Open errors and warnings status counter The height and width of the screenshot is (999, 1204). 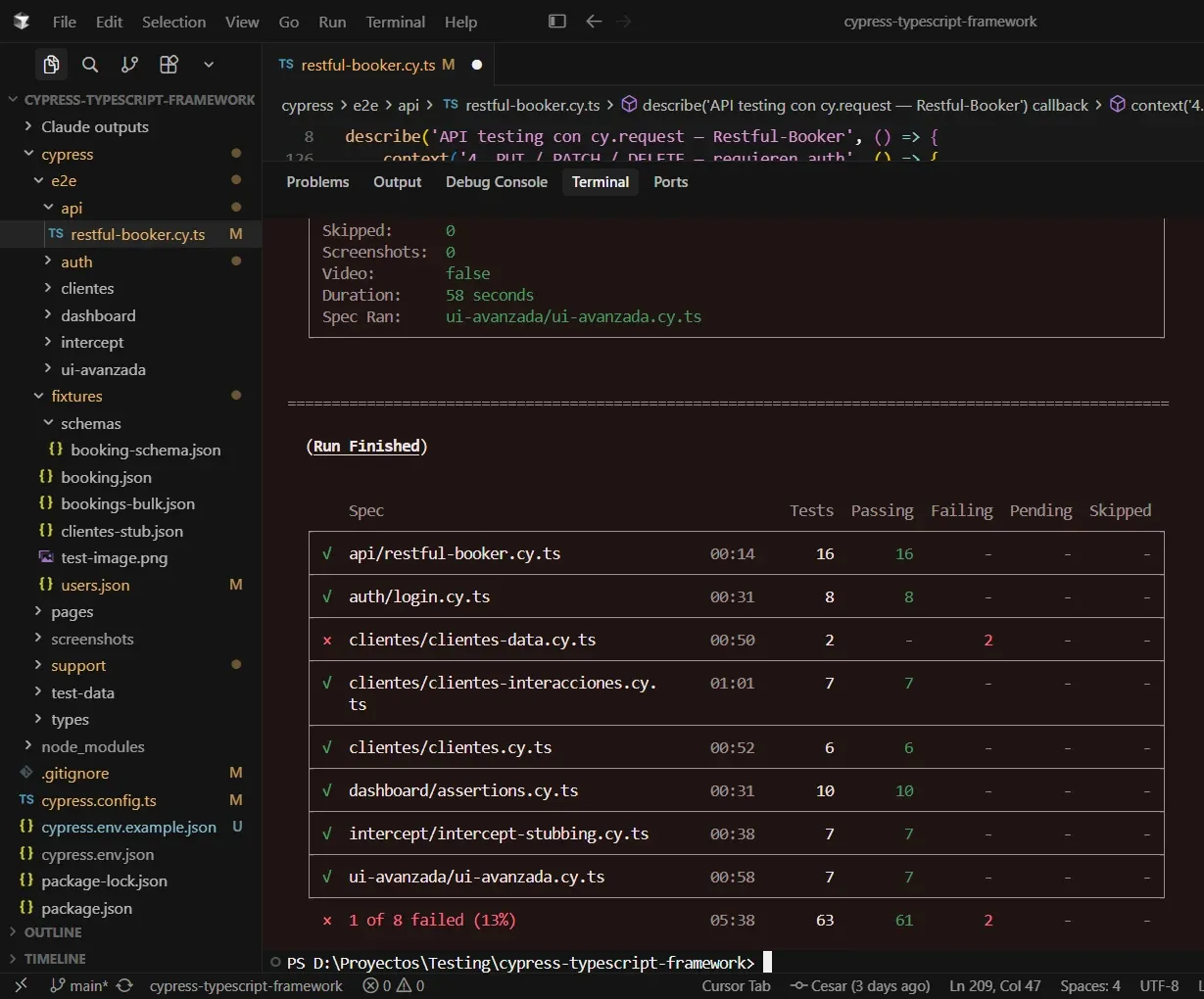pos(394,986)
